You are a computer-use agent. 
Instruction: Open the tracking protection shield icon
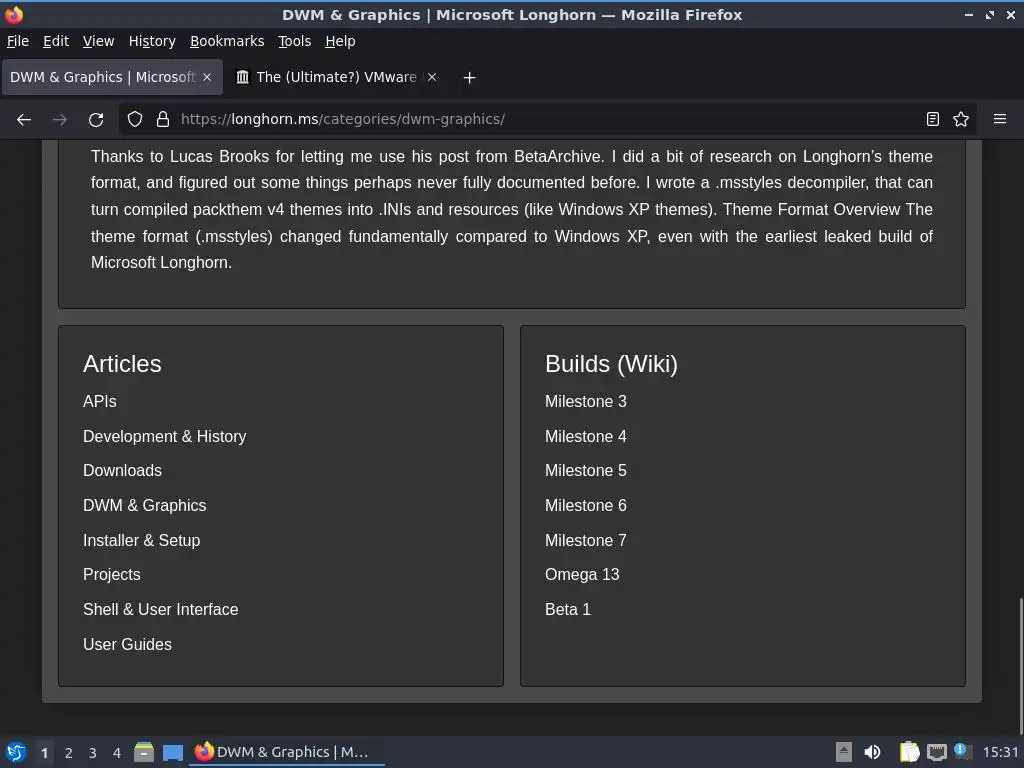coord(135,120)
